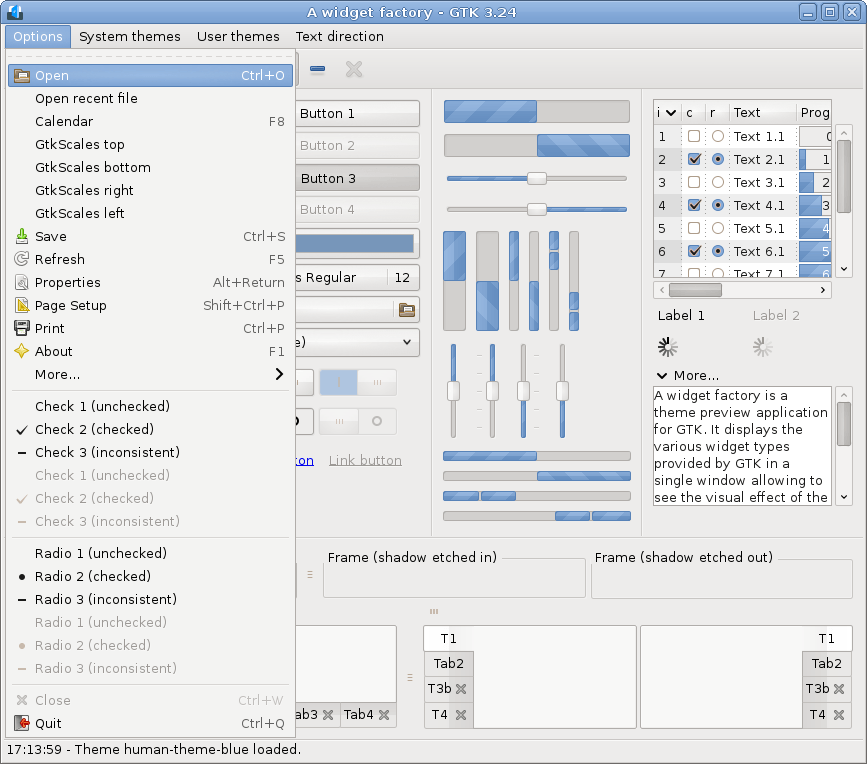867x764 pixels.
Task: Open the System themes menu
Action: point(130,36)
